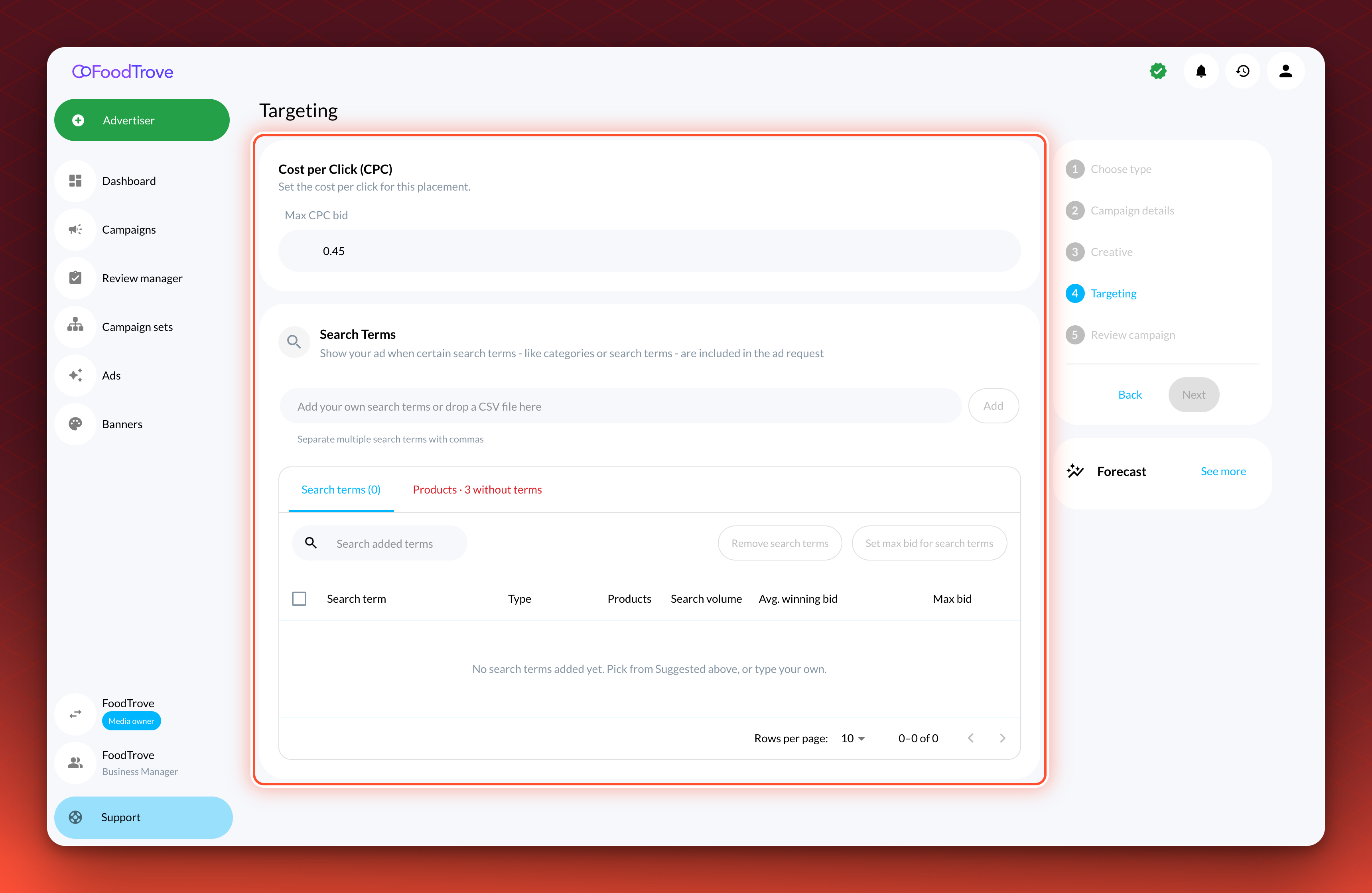Click the Search added terms field
1372x893 pixels.
[379, 543]
